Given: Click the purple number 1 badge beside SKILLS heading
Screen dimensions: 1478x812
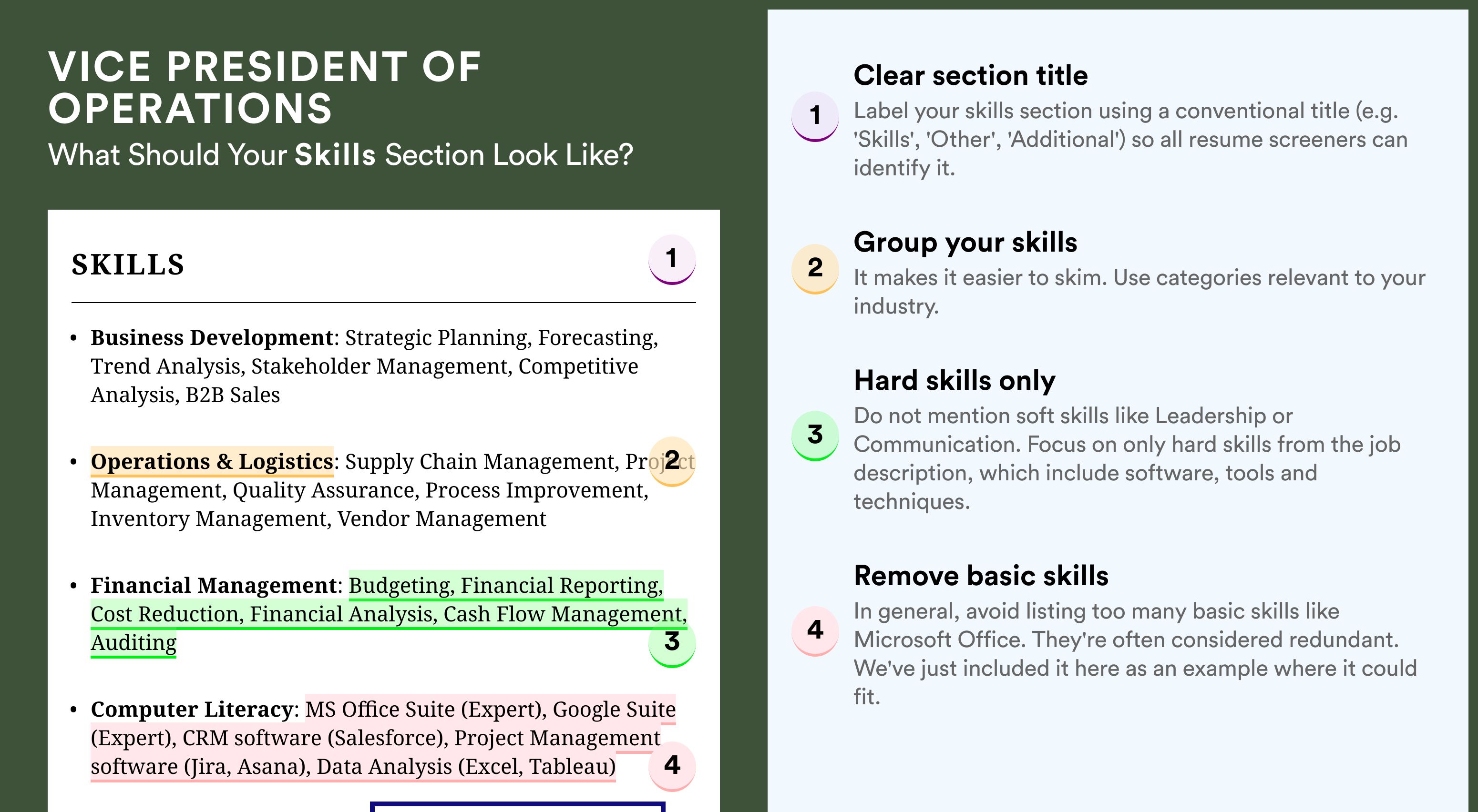Looking at the screenshot, I should click(672, 259).
